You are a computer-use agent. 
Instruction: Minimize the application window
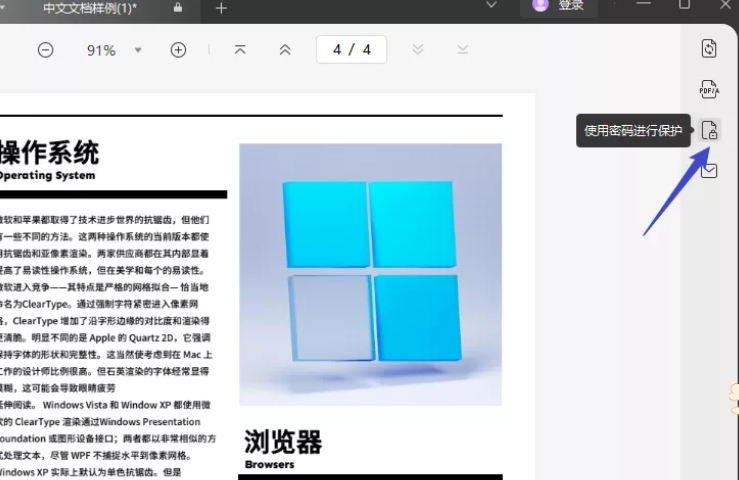tap(643, 4)
